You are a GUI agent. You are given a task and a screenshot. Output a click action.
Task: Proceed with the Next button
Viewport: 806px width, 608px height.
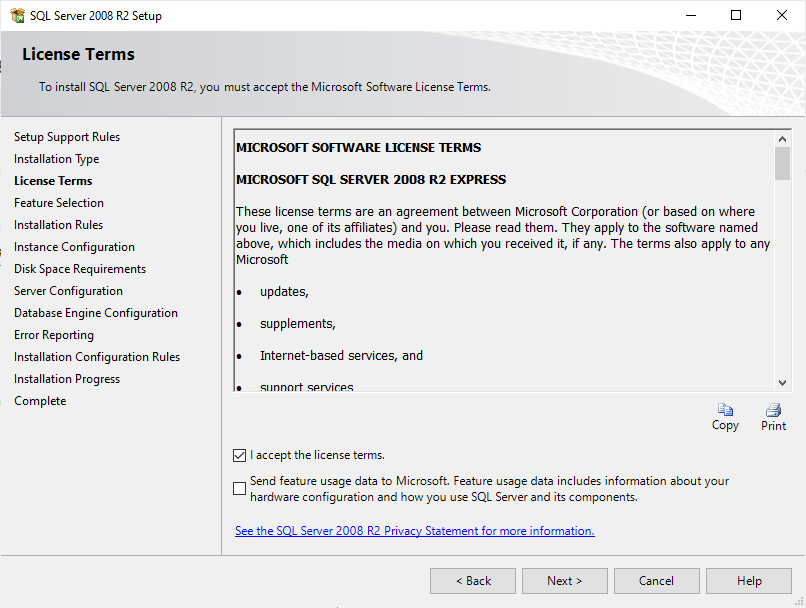565,581
